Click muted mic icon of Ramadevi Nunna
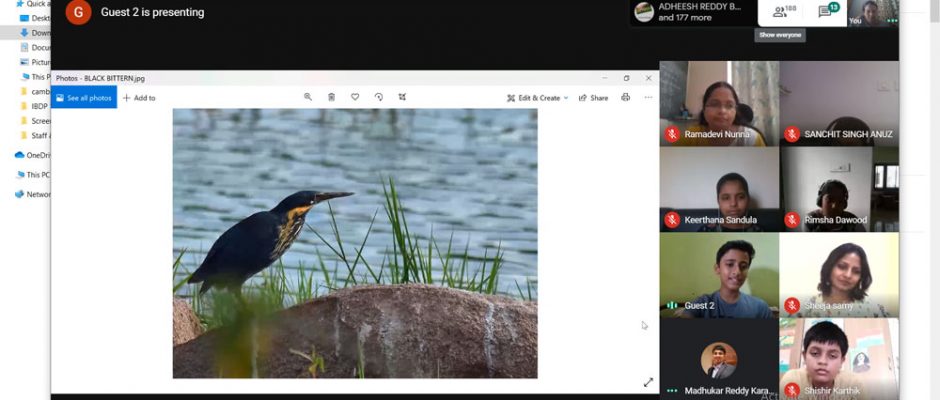940x400 pixels. coord(672,134)
